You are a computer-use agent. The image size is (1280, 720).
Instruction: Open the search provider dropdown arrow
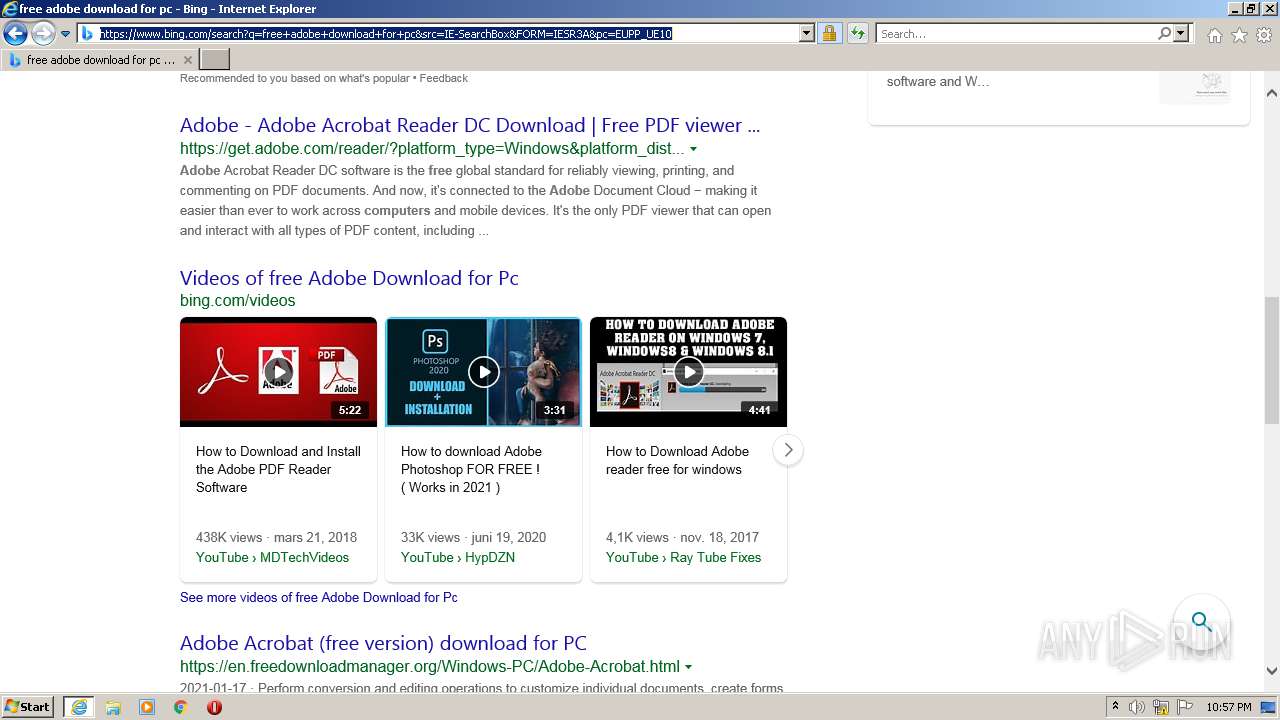pyautogui.click(x=1181, y=33)
